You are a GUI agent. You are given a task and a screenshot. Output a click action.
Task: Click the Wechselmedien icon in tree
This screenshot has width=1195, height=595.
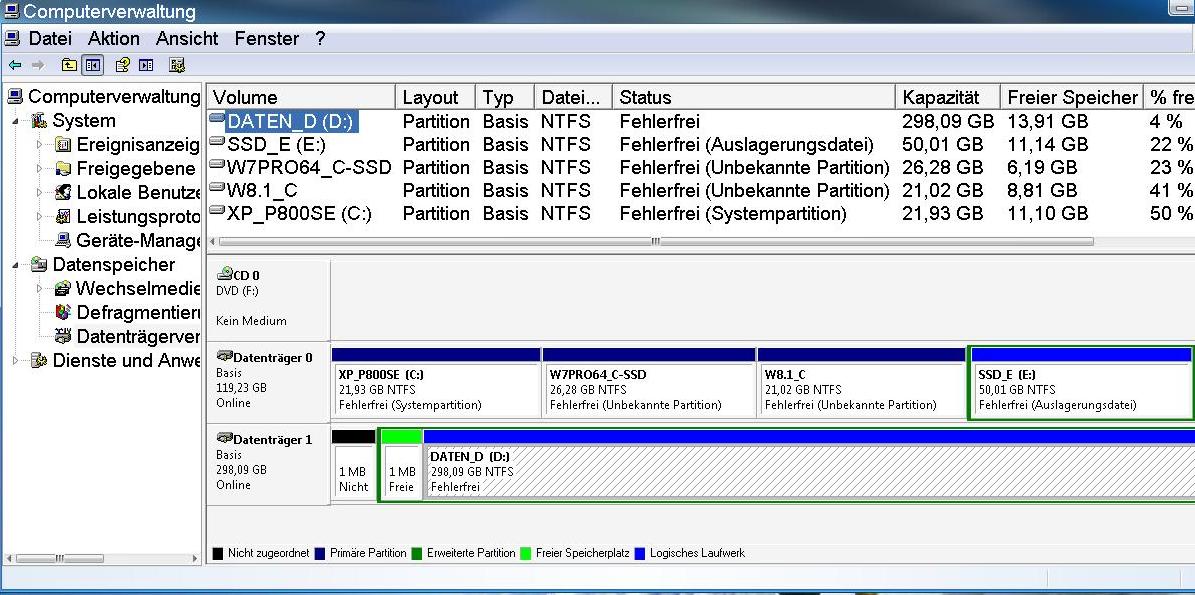63,289
